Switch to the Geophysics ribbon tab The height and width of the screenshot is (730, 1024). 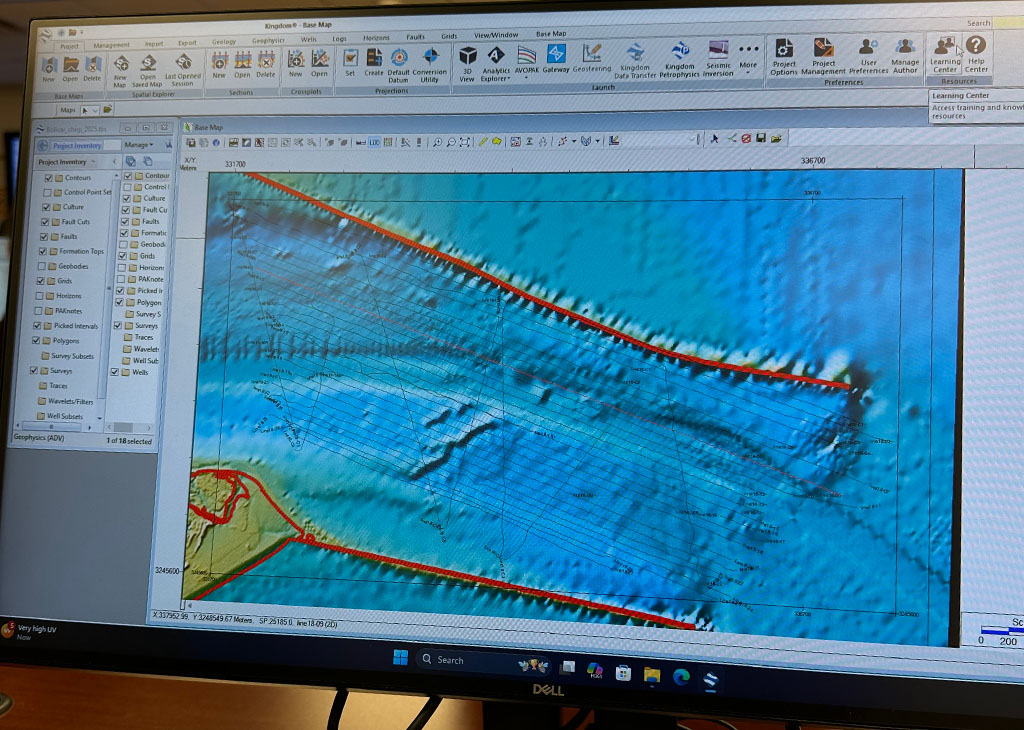(268, 42)
